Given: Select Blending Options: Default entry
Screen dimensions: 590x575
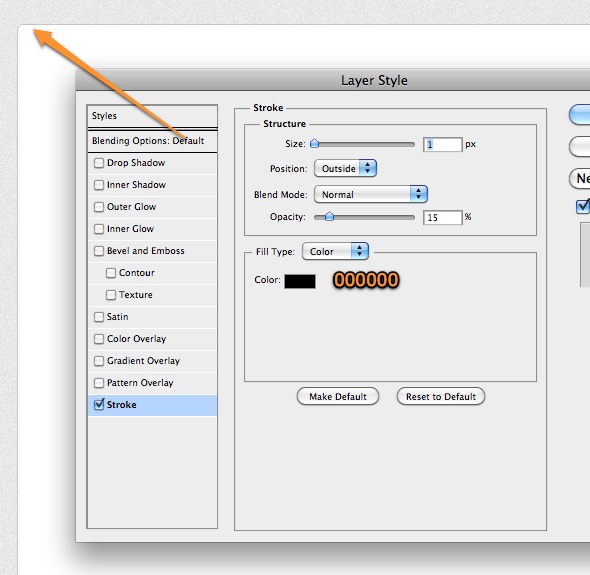Looking at the screenshot, I should pyautogui.click(x=152, y=141).
